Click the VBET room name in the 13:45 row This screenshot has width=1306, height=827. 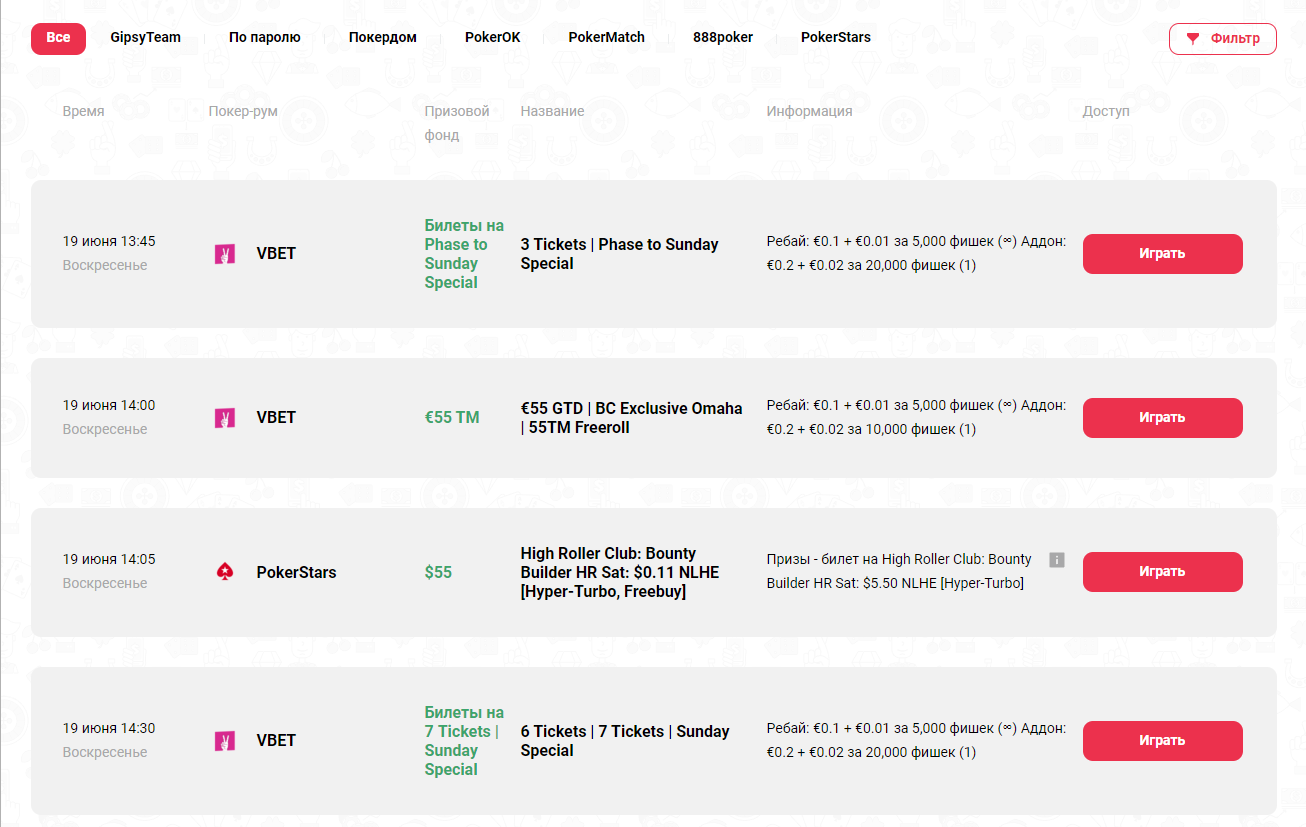276,254
